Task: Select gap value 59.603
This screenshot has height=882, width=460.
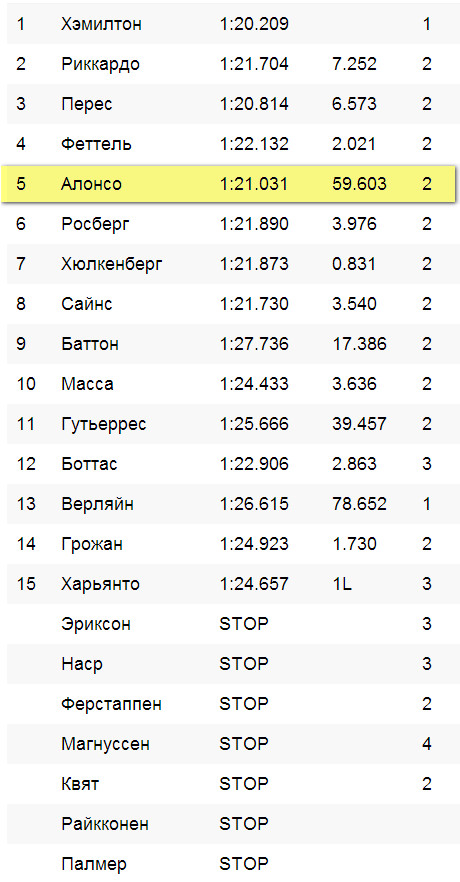Action: click(359, 184)
